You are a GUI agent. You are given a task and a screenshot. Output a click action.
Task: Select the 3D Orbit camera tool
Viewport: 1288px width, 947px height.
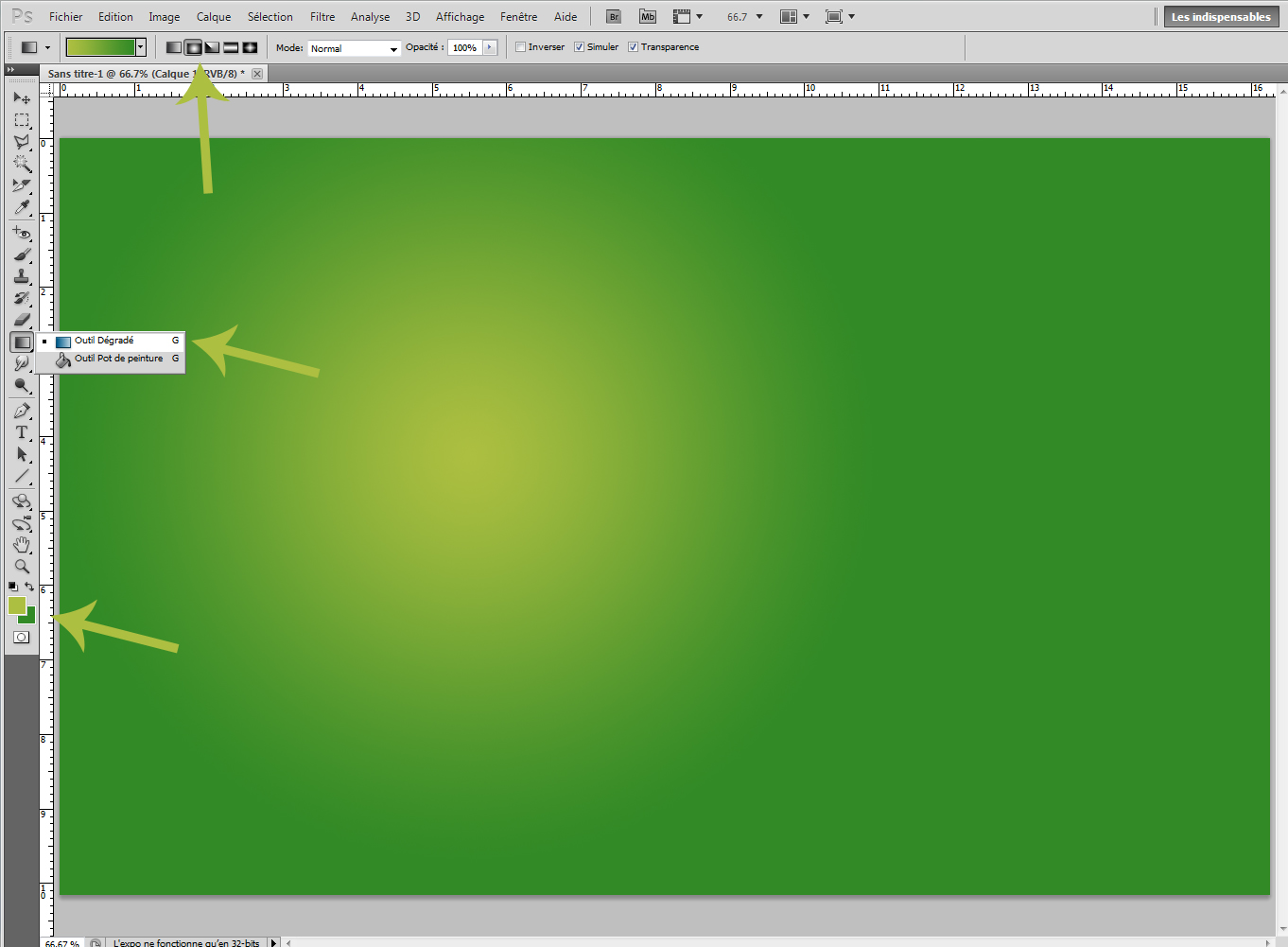(22, 523)
